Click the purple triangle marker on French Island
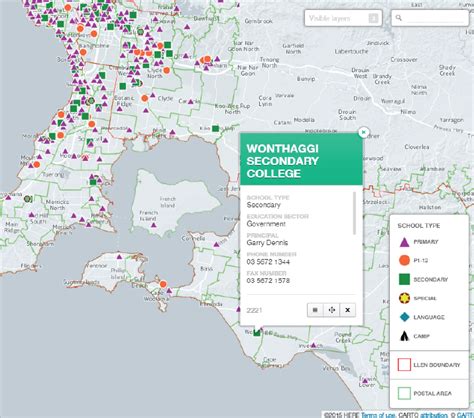 coord(154,225)
